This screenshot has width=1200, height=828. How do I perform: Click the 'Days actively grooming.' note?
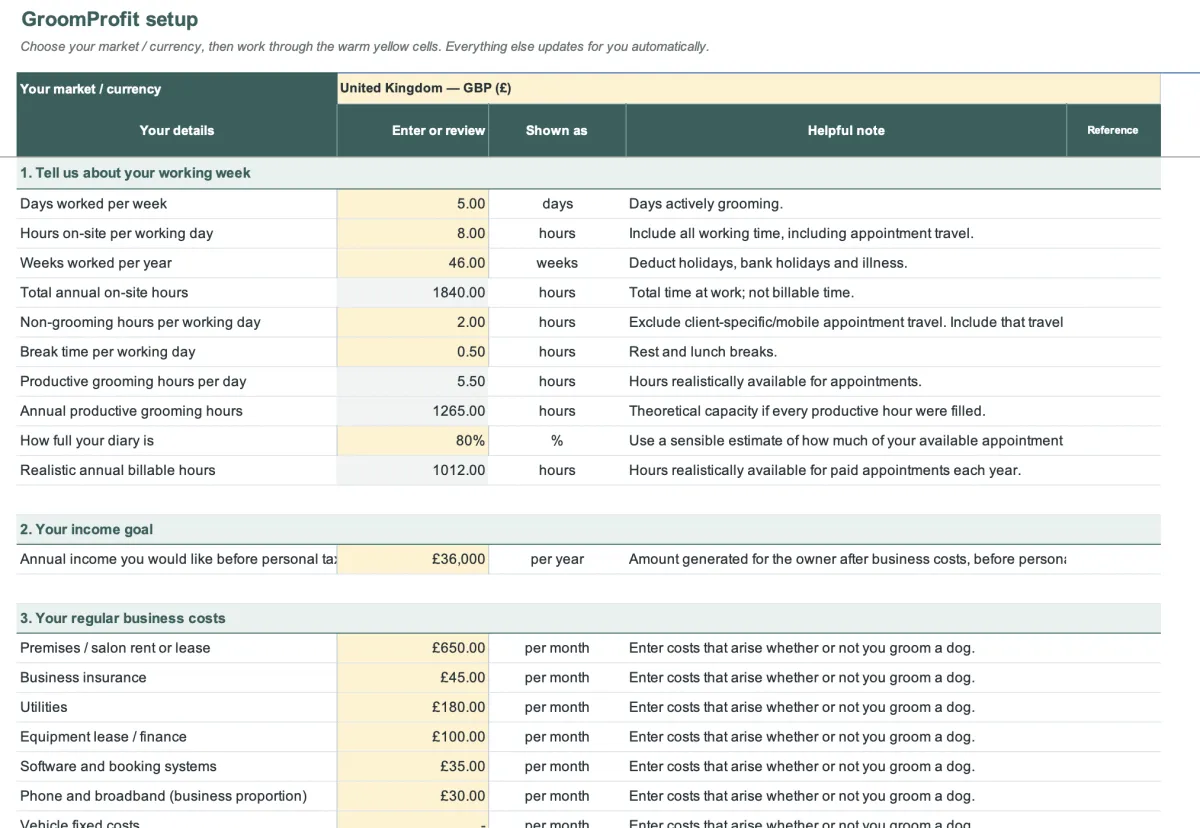tap(706, 204)
